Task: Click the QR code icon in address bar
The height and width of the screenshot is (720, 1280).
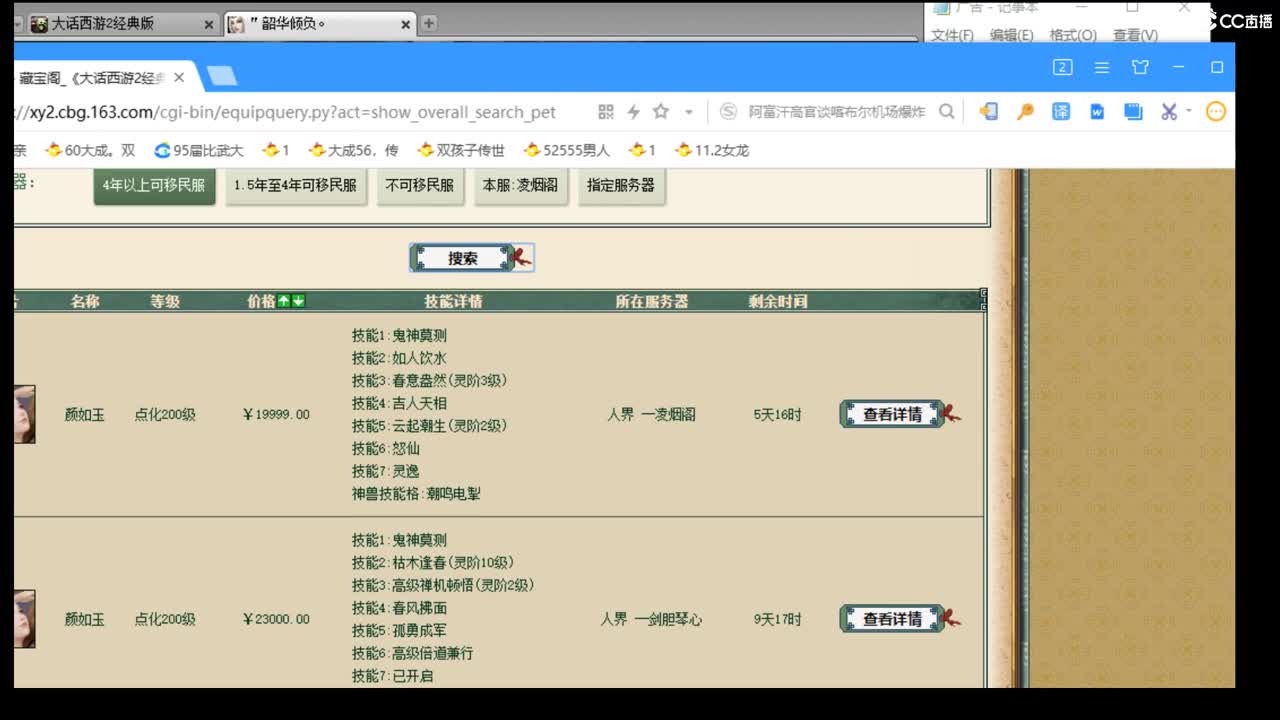Action: pos(606,112)
